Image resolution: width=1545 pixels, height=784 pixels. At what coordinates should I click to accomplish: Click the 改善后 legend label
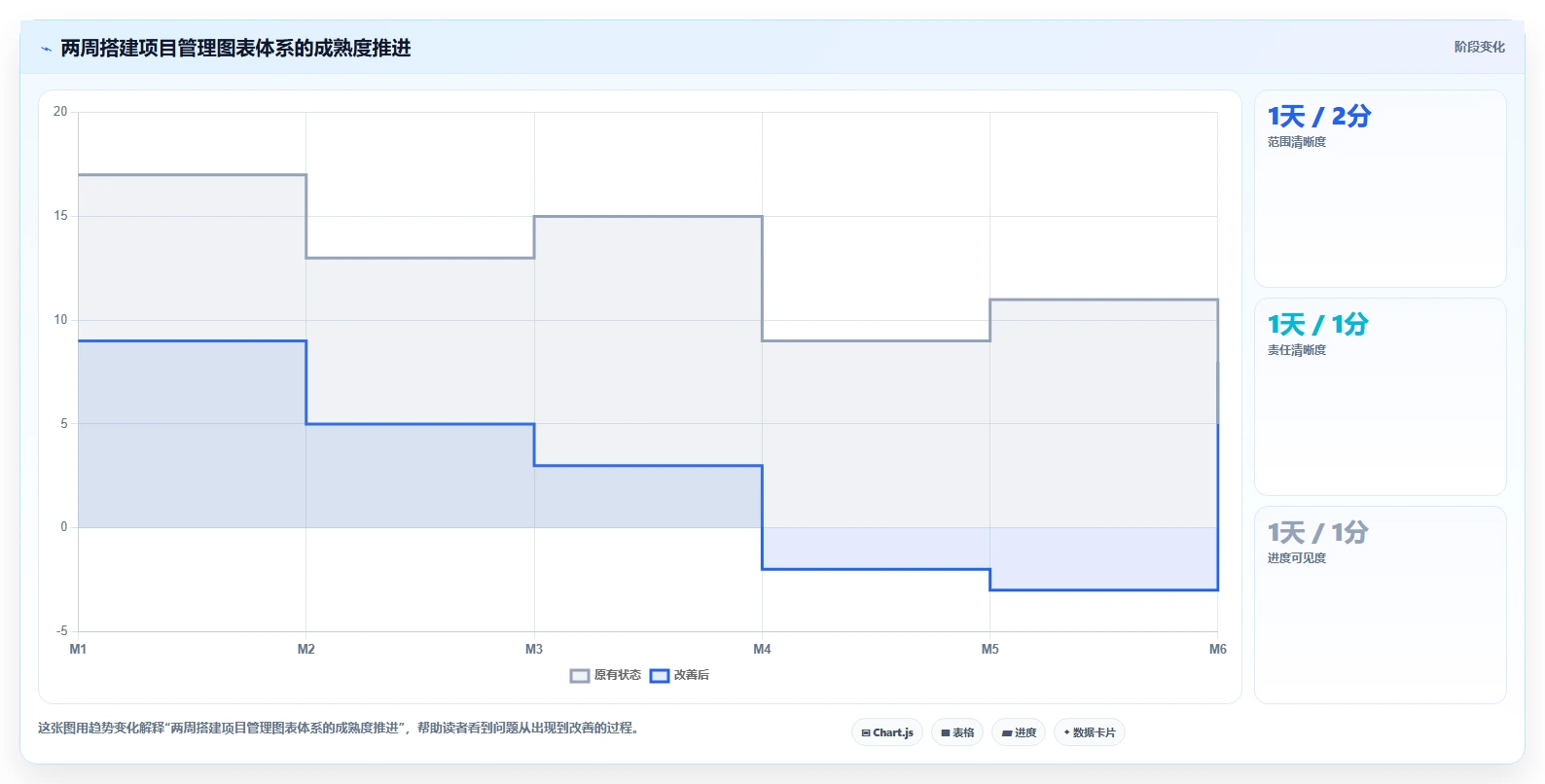[x=692, y=675]
